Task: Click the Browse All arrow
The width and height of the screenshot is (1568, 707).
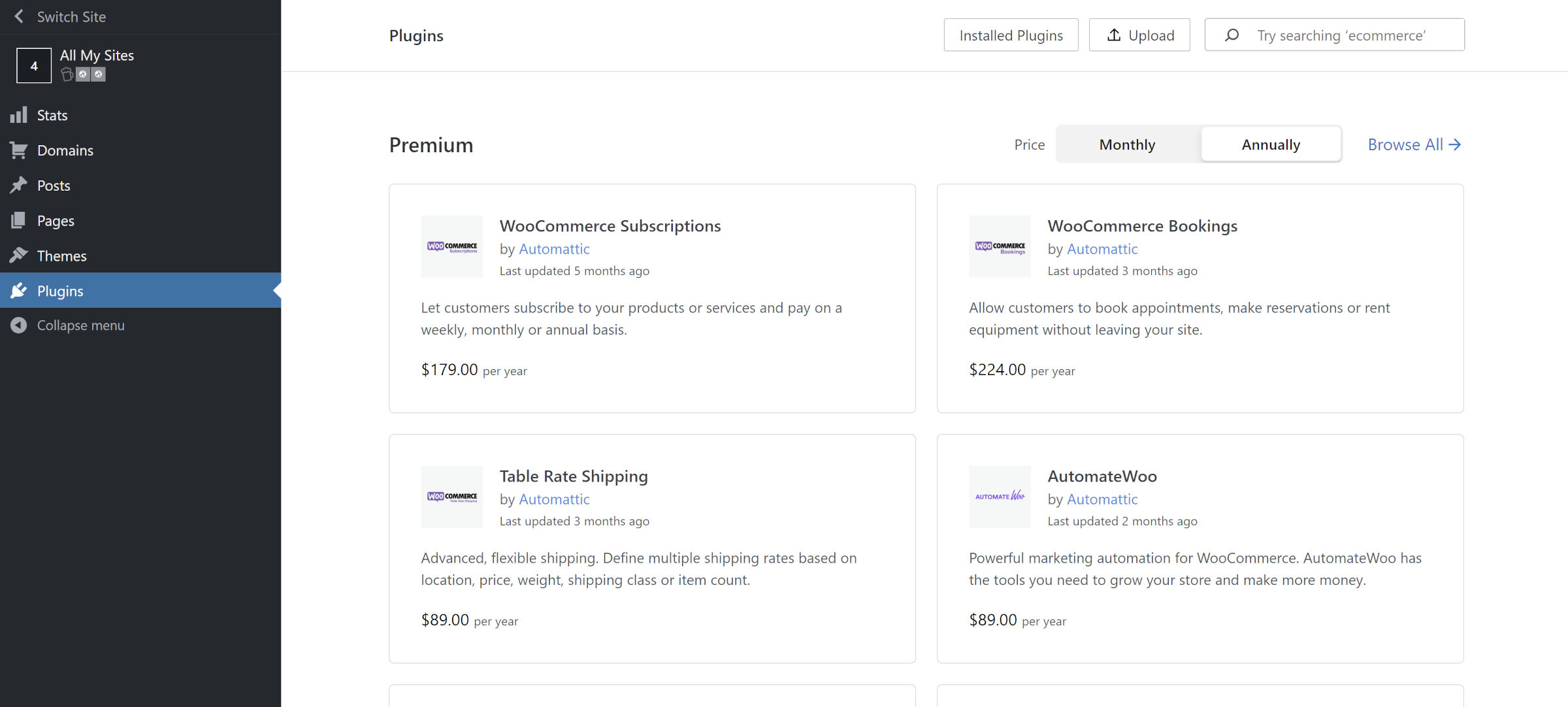Action: [1456, 144]
